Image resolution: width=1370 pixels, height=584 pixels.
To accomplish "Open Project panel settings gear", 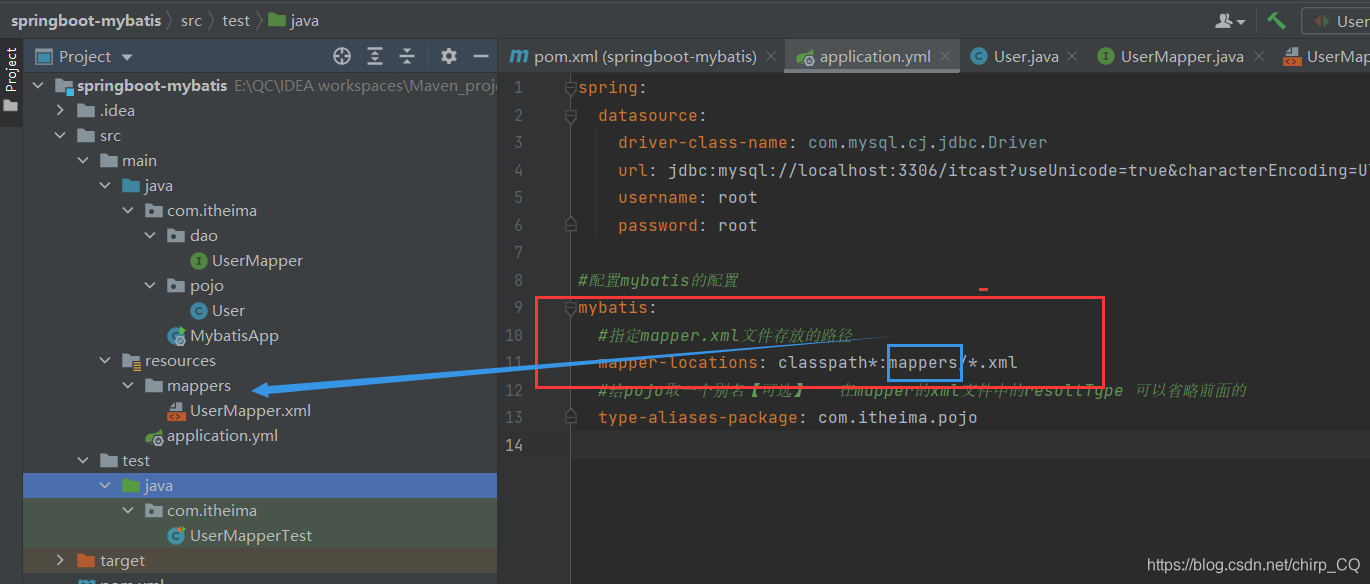I will click(449, 56).
